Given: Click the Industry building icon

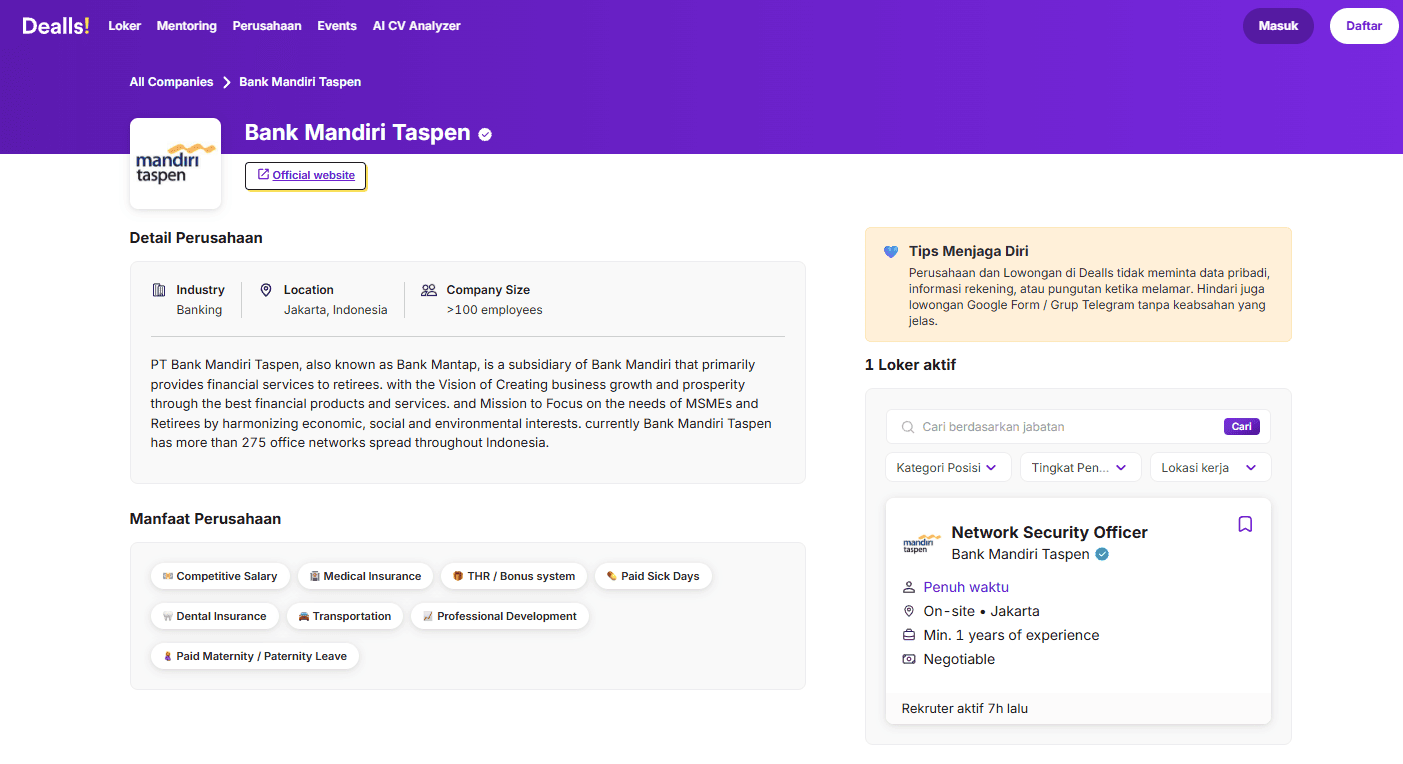Looking at the screenshot, I should click(159, 290).
